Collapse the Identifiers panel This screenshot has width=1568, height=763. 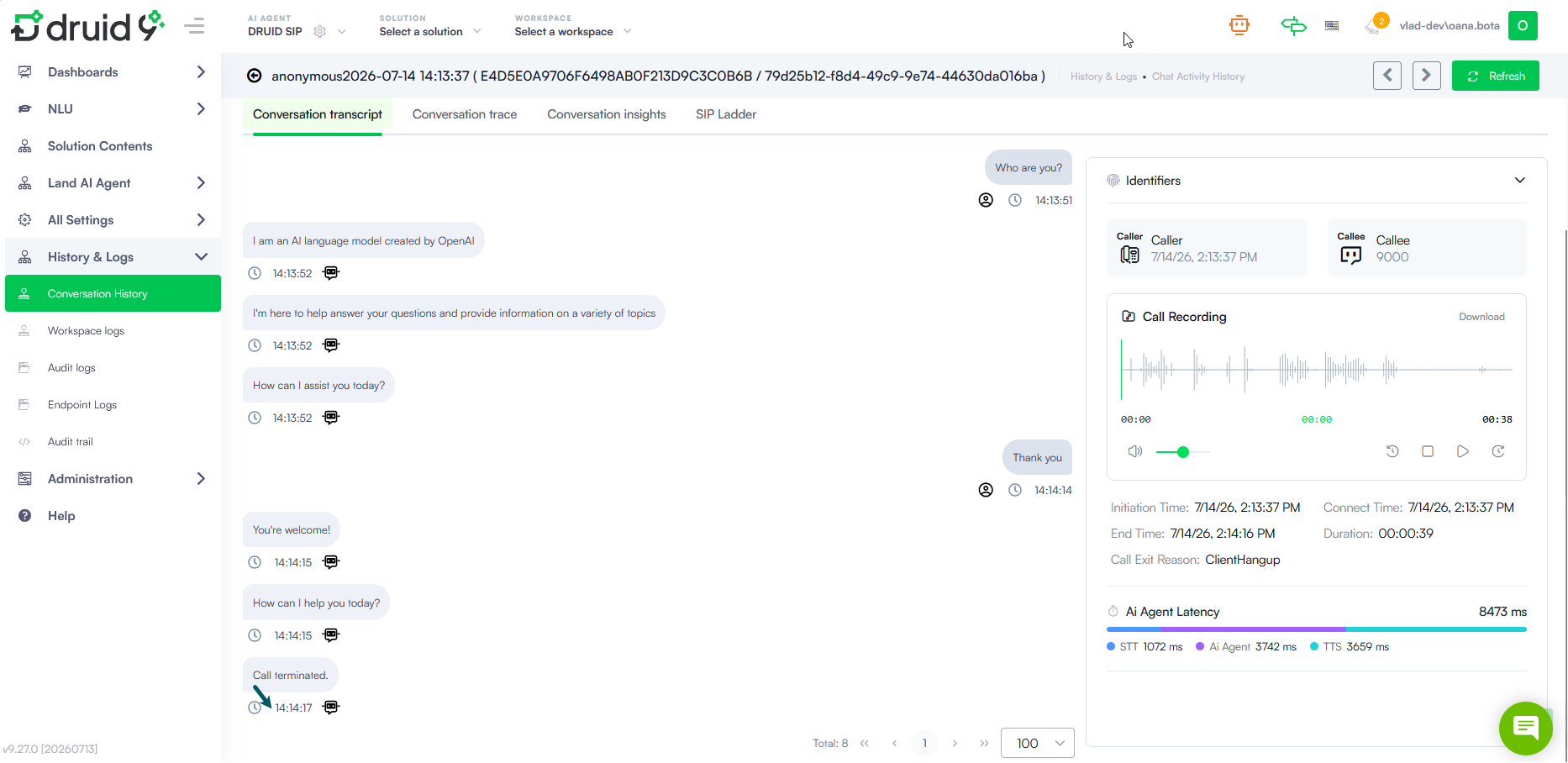tap(1520, 180)
